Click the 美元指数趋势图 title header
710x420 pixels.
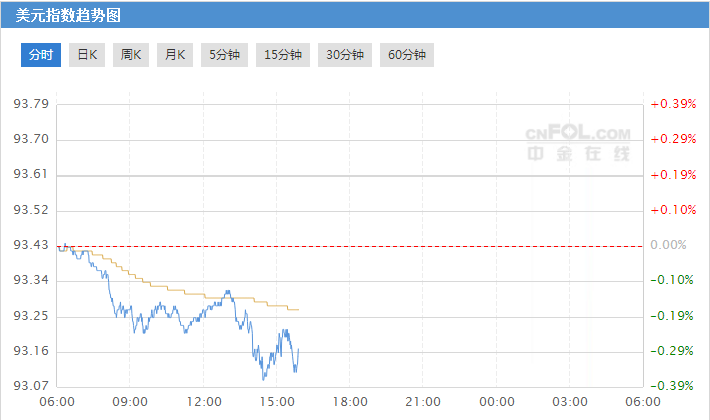68,15
